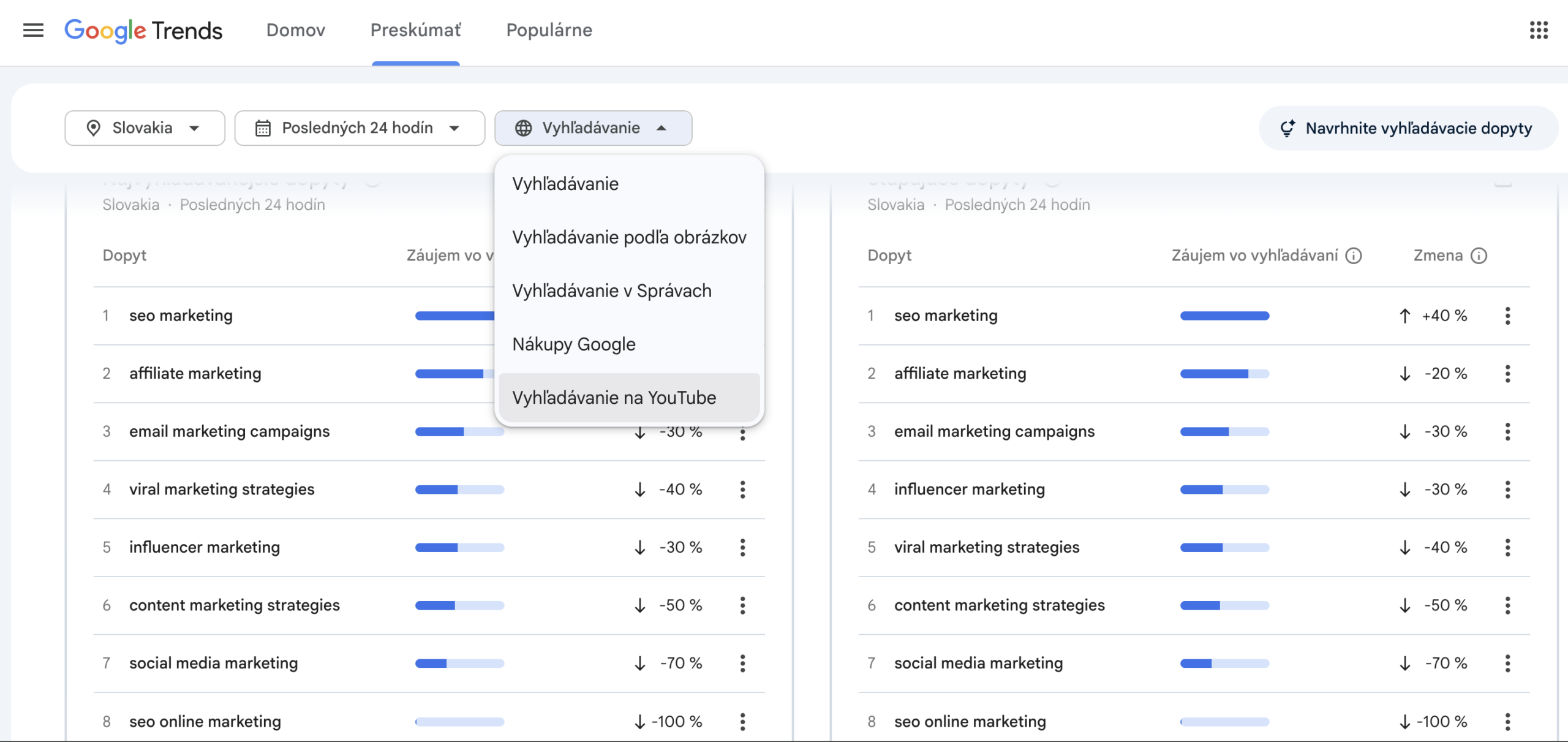Click Zmena column header
The width and height of the screenshot is (1568, 742).
1438,256
